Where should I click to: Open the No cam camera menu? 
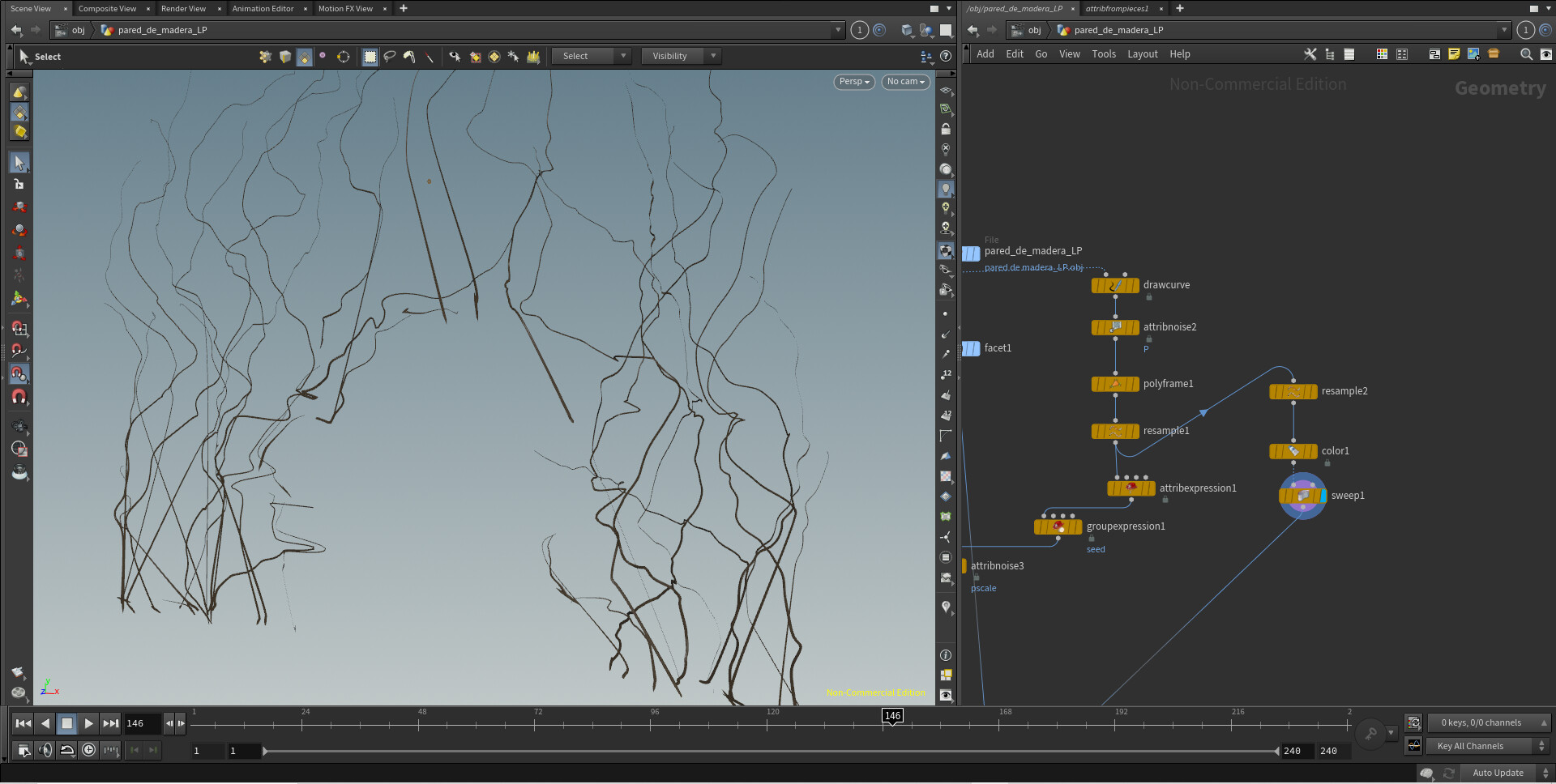[905, 82]
